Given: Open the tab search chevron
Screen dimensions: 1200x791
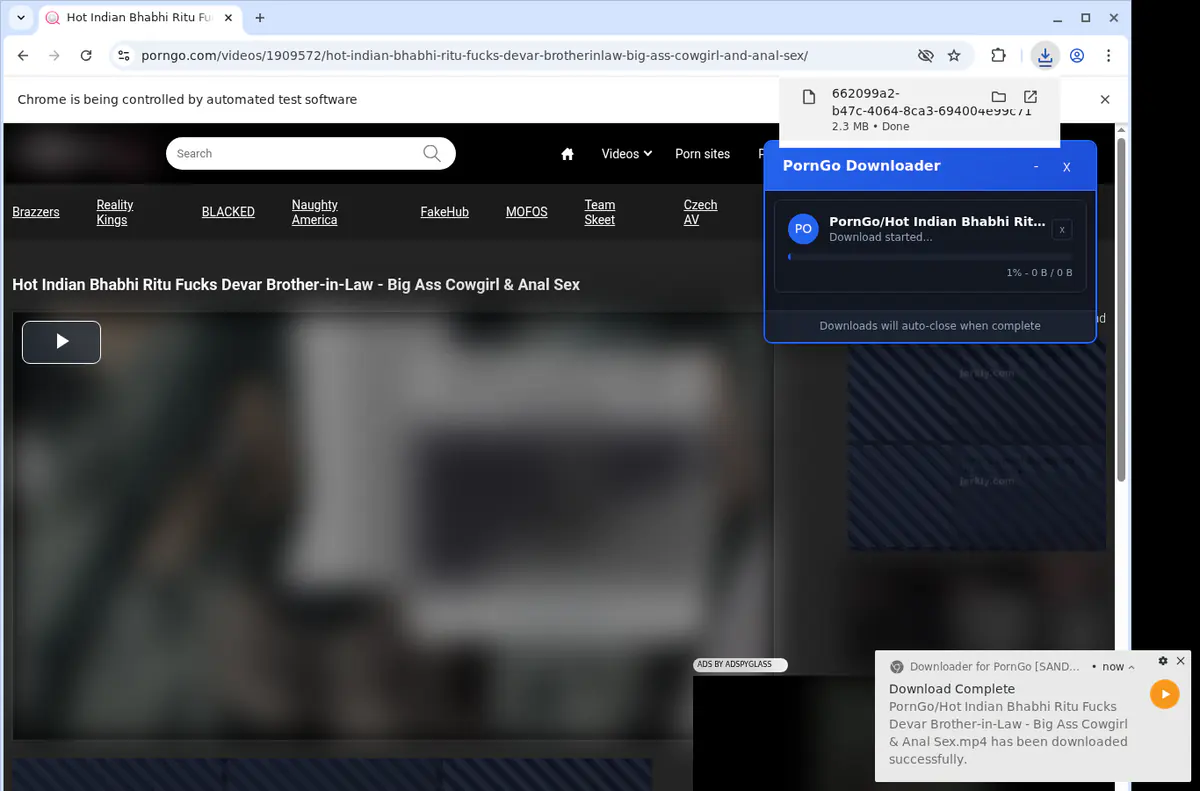Looking at the screenshot, I should [x=21, y=18].
